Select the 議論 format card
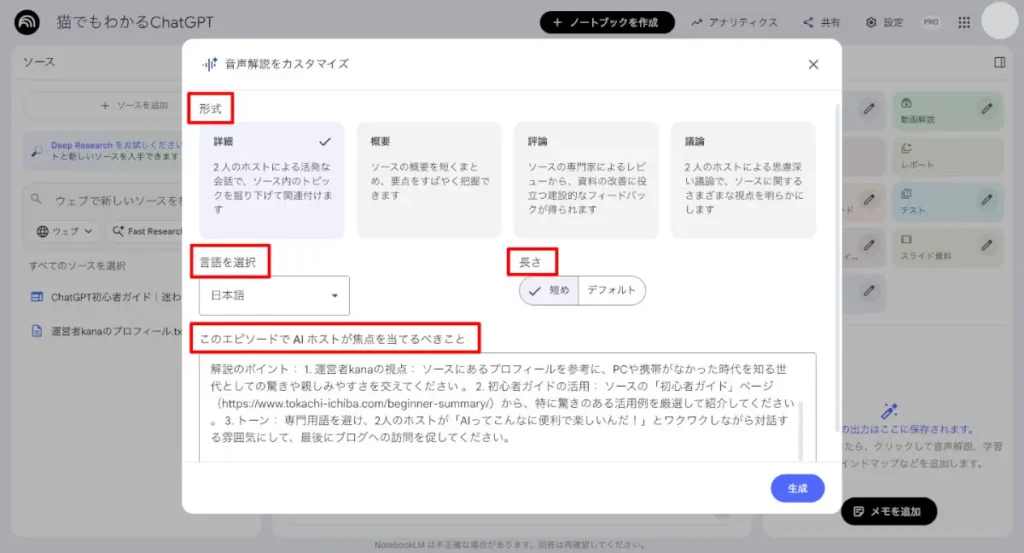 click(743, 180)
